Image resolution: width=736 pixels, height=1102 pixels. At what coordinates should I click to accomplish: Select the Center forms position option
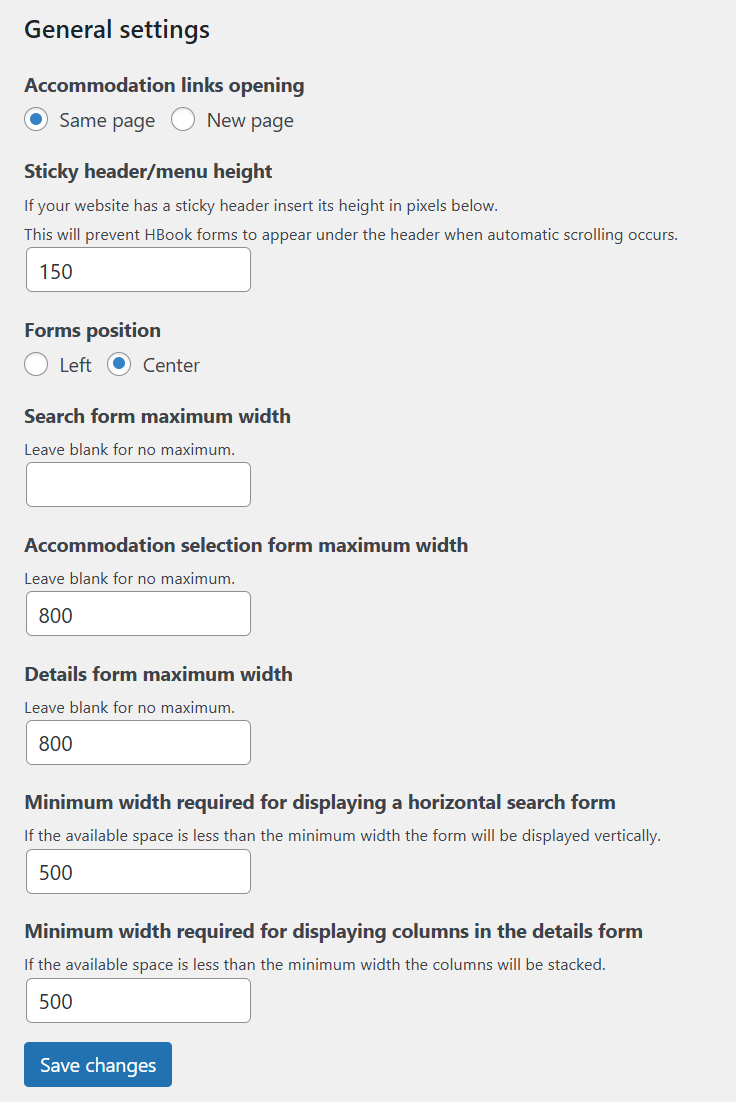click(119, 365)
